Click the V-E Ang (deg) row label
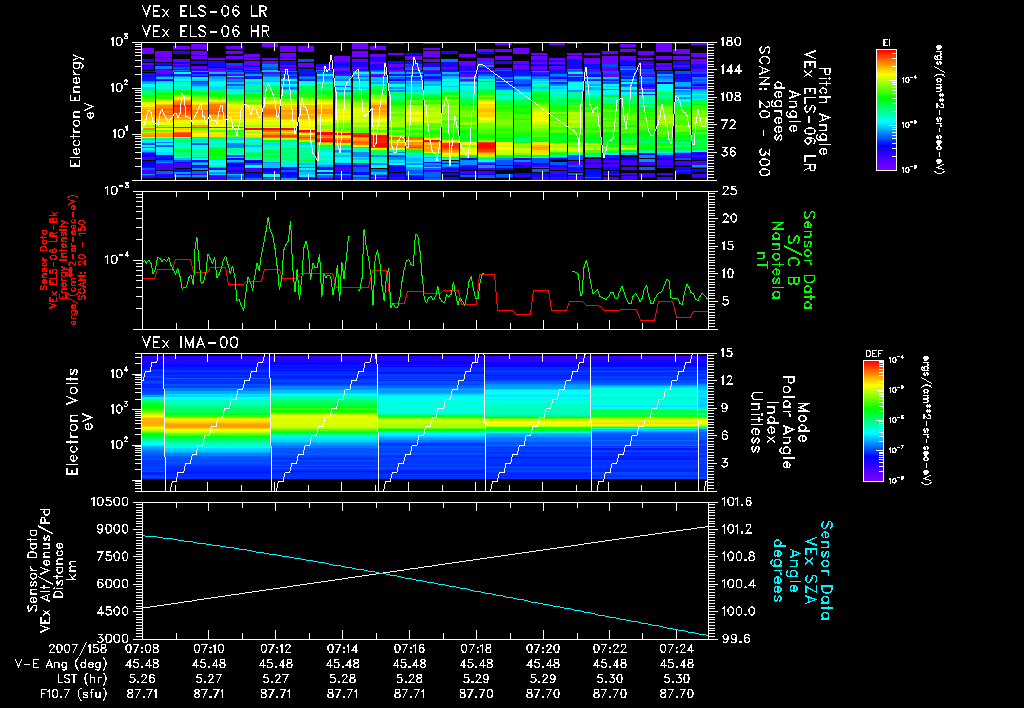Screen dimensions: 1024x708 coord(60,664)
